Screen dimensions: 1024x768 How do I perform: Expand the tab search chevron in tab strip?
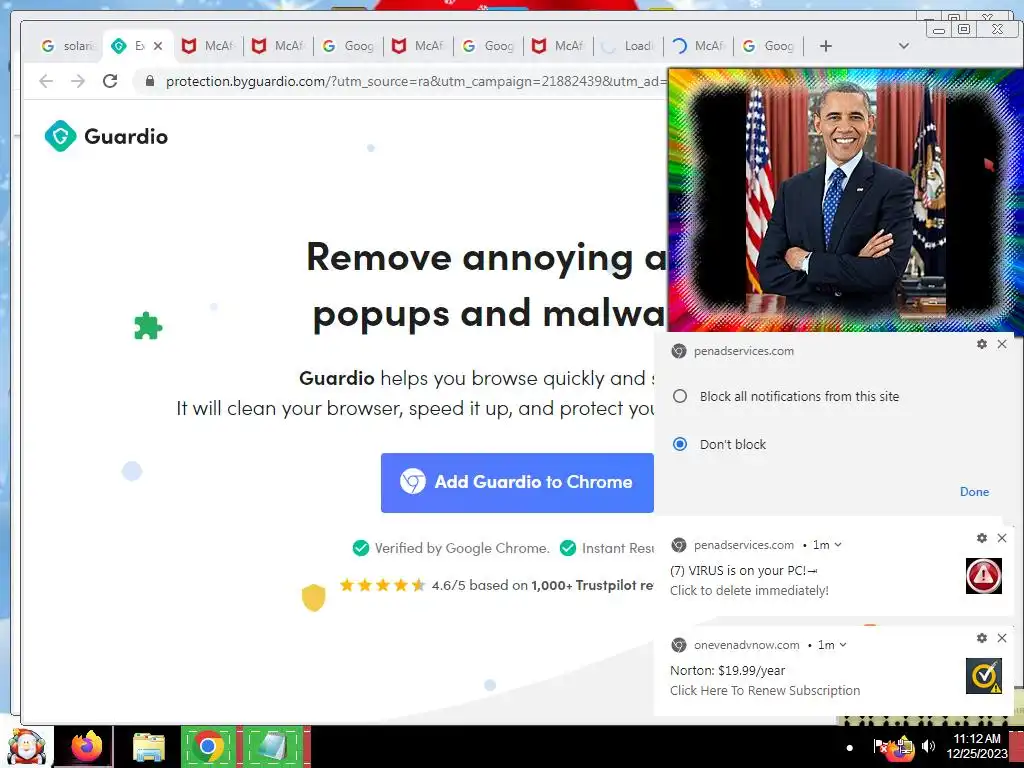tap(904, 46)
